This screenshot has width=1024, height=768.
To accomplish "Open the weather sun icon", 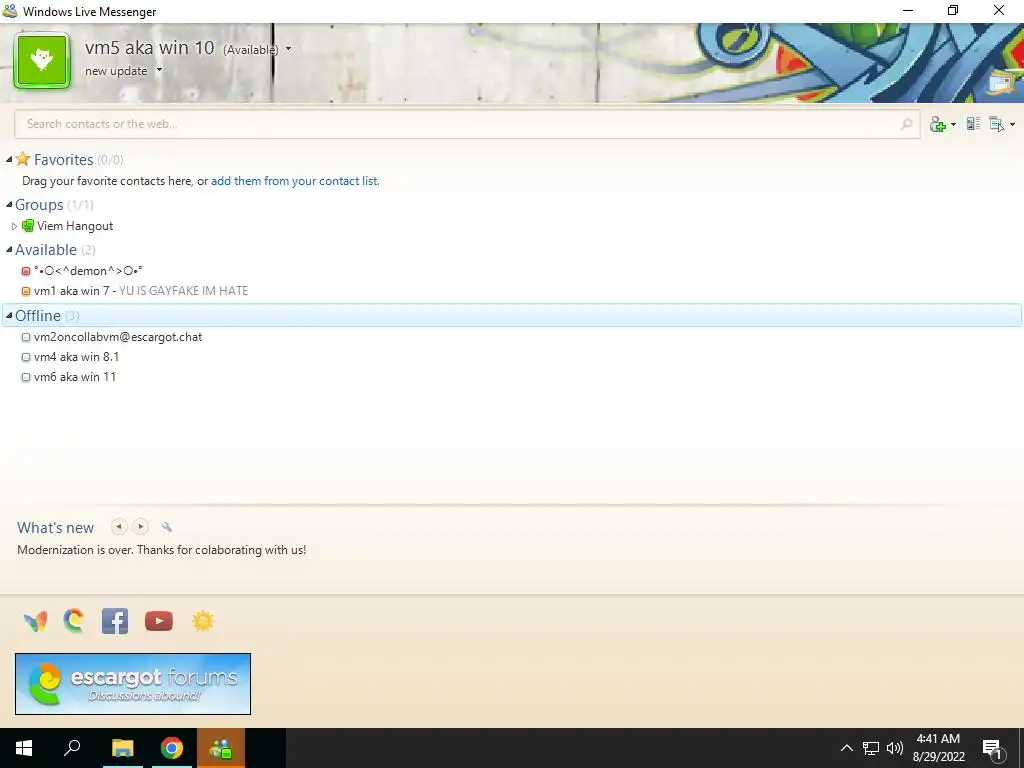I will (x=203, y=621).
